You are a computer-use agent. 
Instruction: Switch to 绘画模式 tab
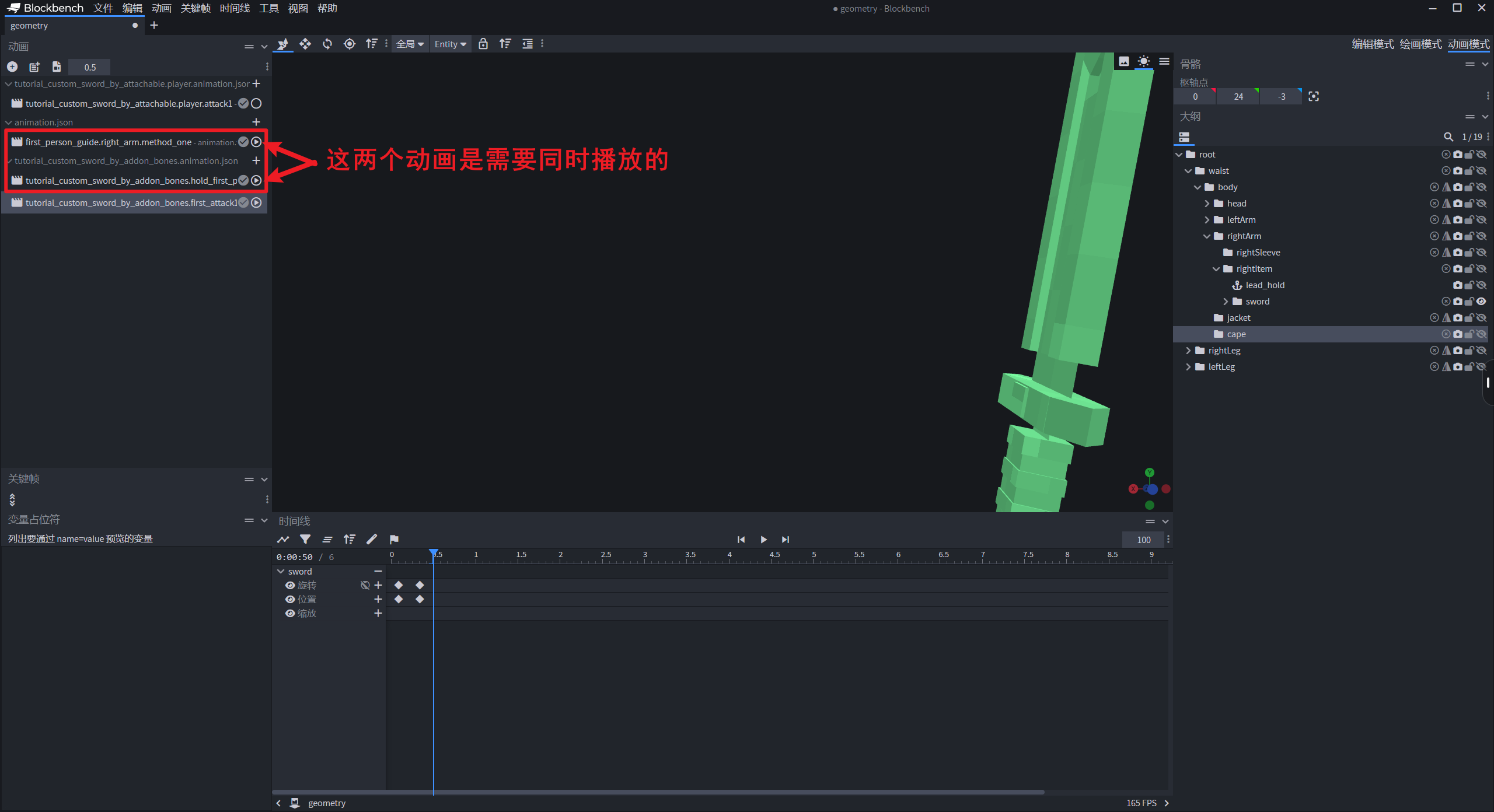click(x=1420, y=44)
